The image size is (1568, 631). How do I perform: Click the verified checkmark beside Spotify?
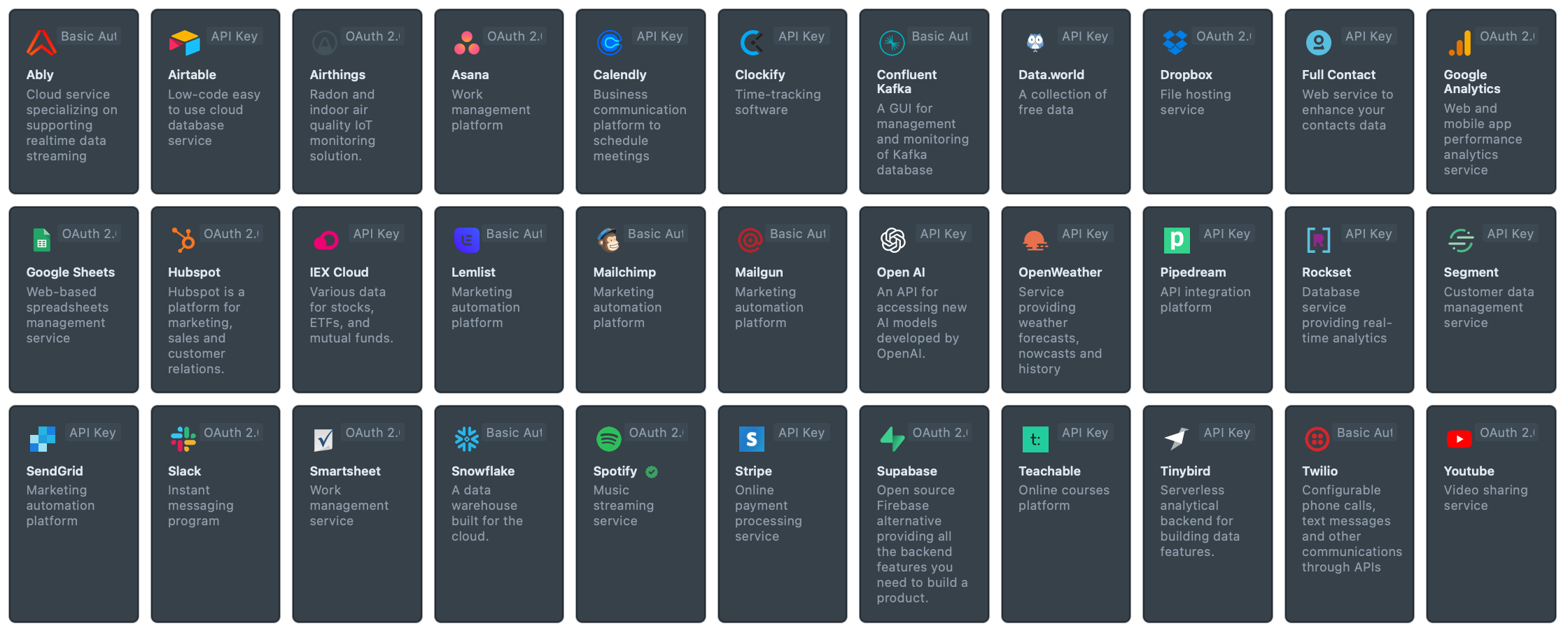652,472
